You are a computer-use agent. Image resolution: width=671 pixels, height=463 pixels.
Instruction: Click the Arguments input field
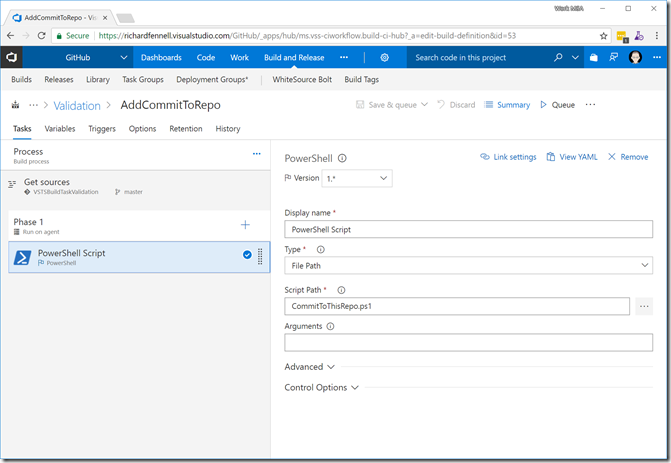click(469, 343)
